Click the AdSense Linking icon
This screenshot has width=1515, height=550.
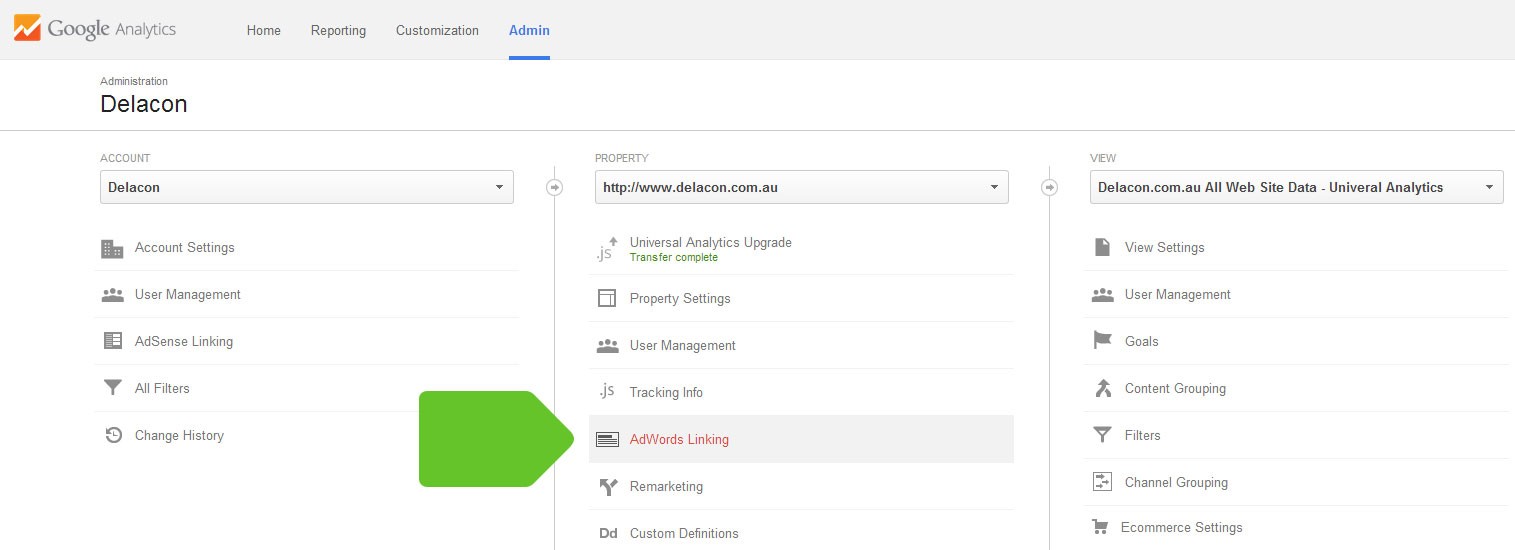pyautogui.click(x=113, y=341)
